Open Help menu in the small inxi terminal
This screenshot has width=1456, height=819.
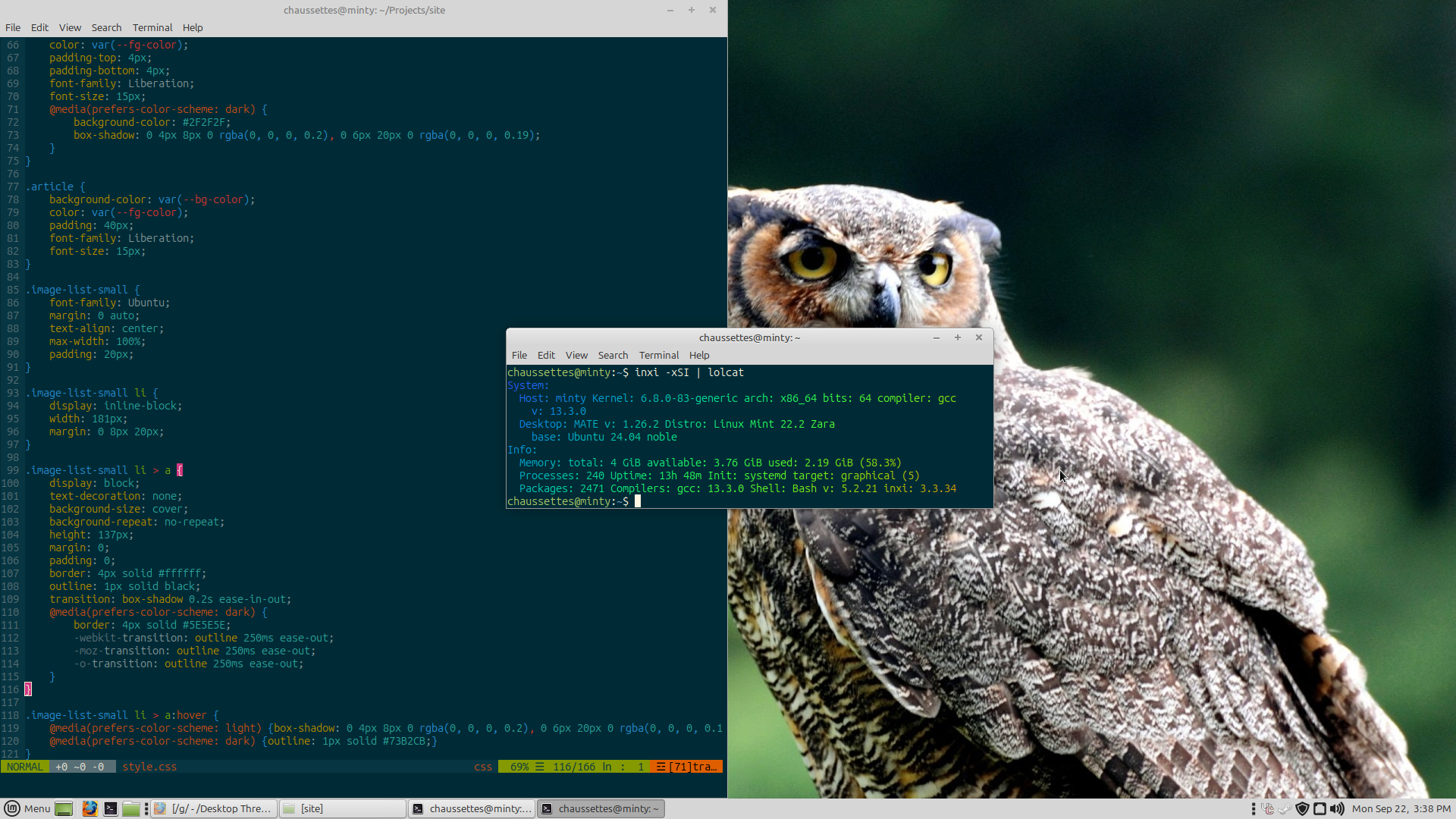[699, 355]
